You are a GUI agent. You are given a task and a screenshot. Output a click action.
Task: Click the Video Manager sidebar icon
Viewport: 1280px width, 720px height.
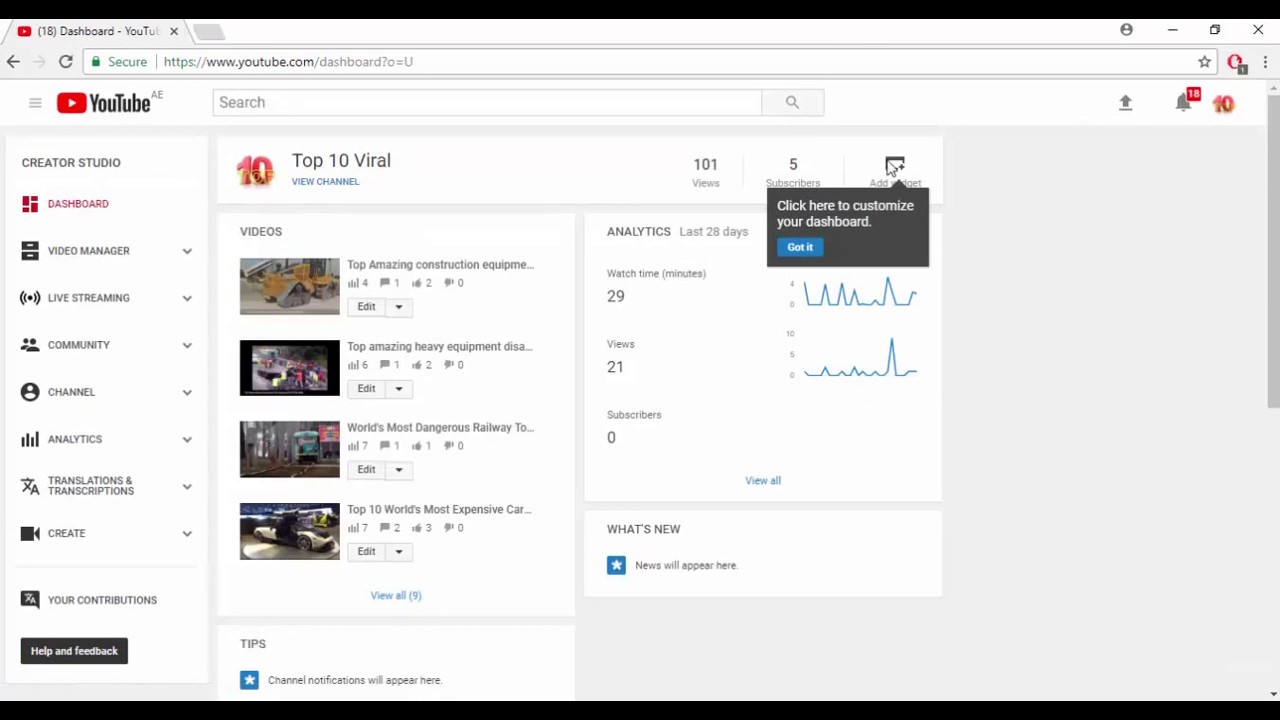point(30,251)
